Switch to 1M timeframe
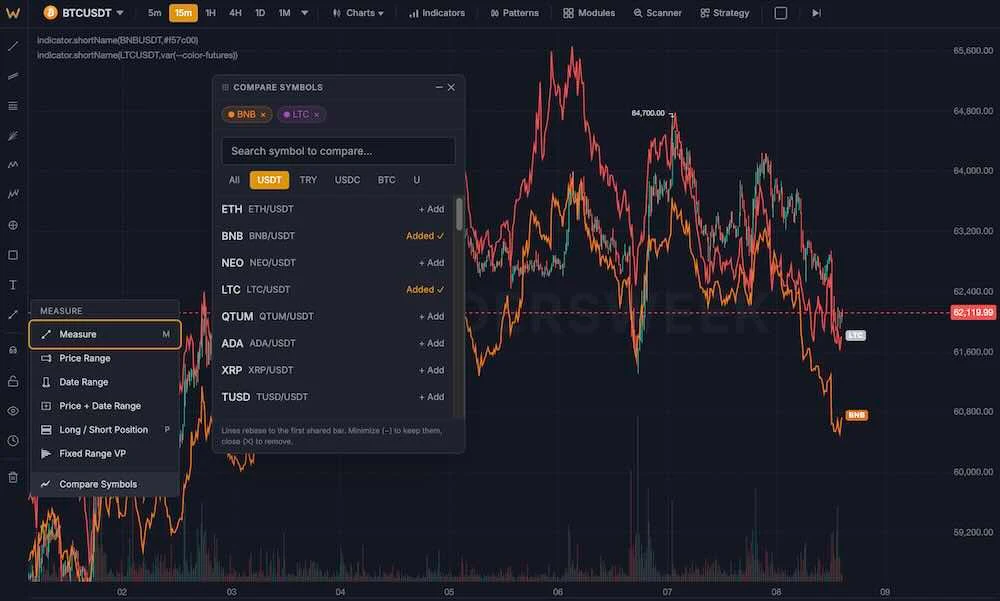Viewport: 1000px width, 601px height. pyautogui.click(x=284, y=13)
